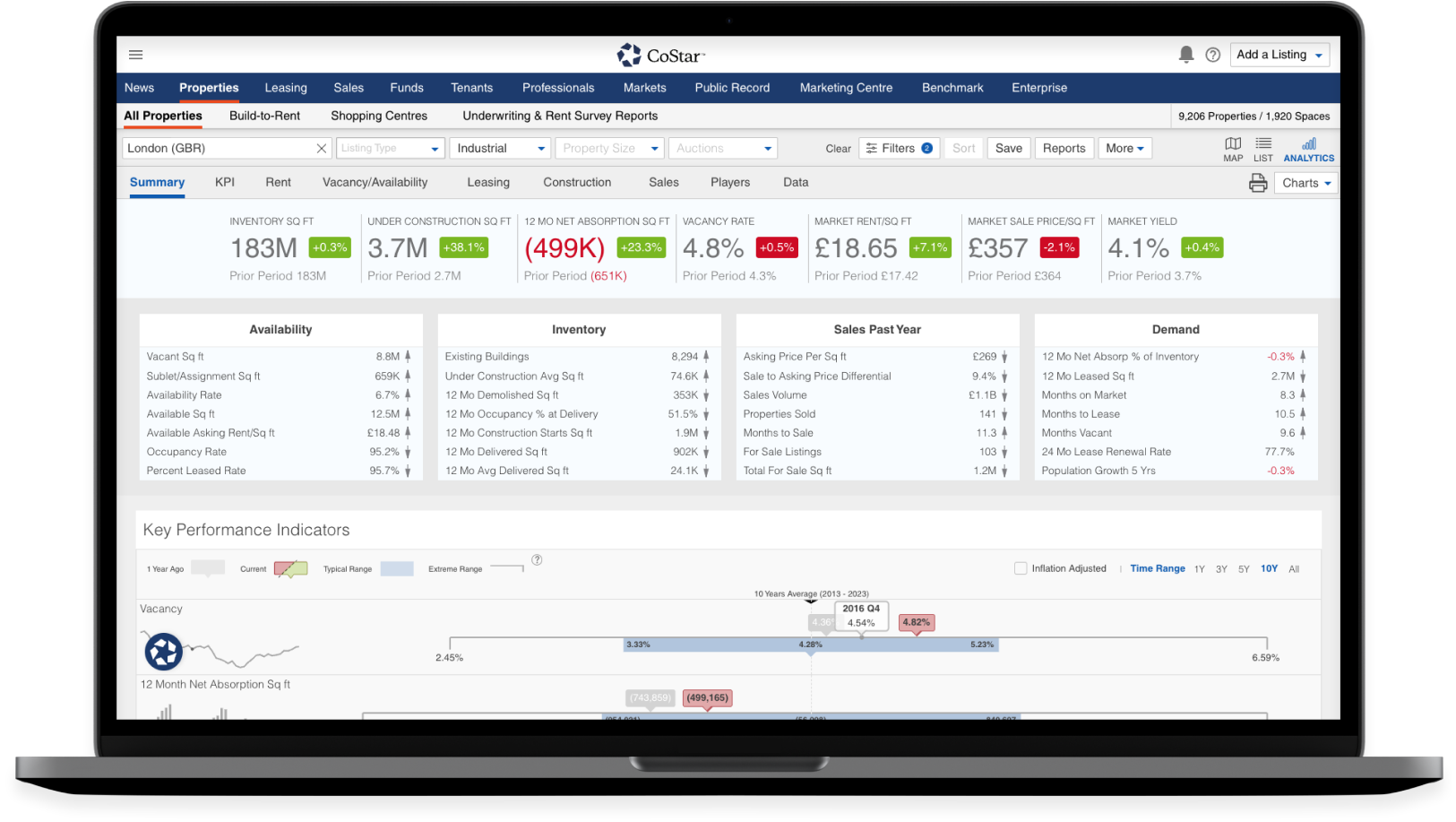This screenshot has height=822, width=1456.
Task: Open the Auctions dropdown
Action: (723, 148)
